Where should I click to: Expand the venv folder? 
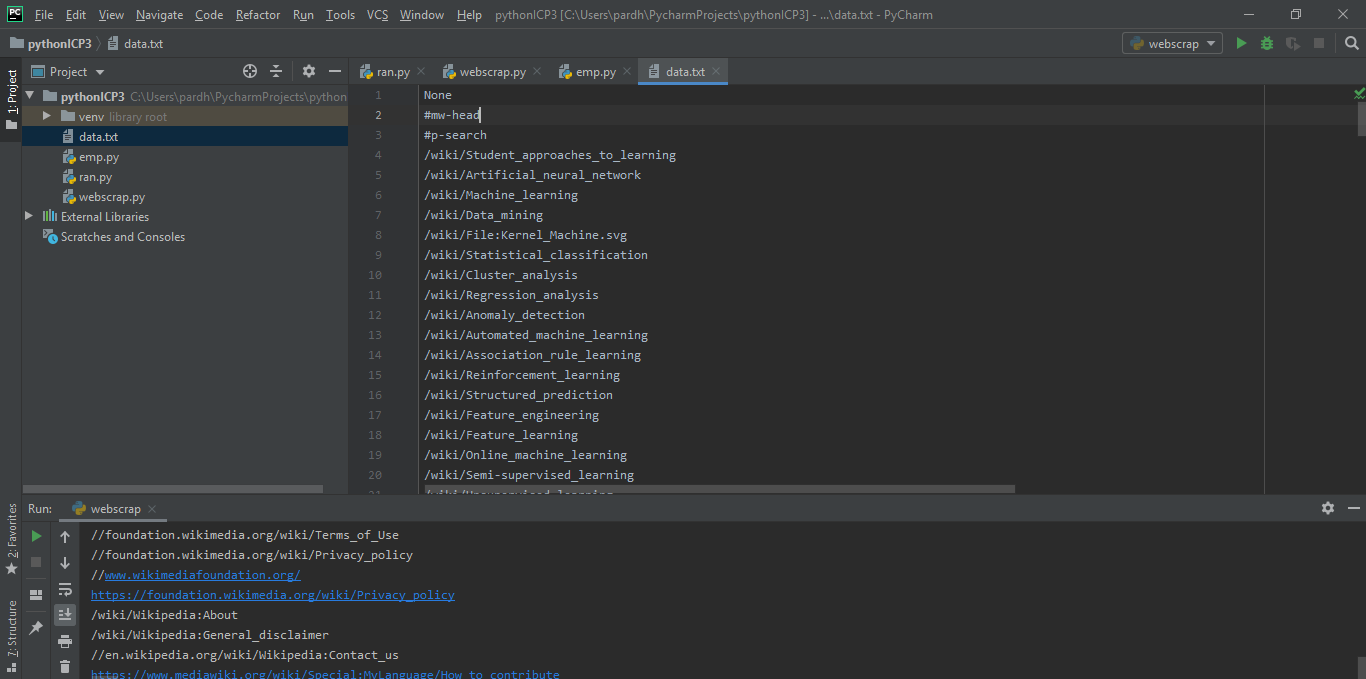pos(46,117)
